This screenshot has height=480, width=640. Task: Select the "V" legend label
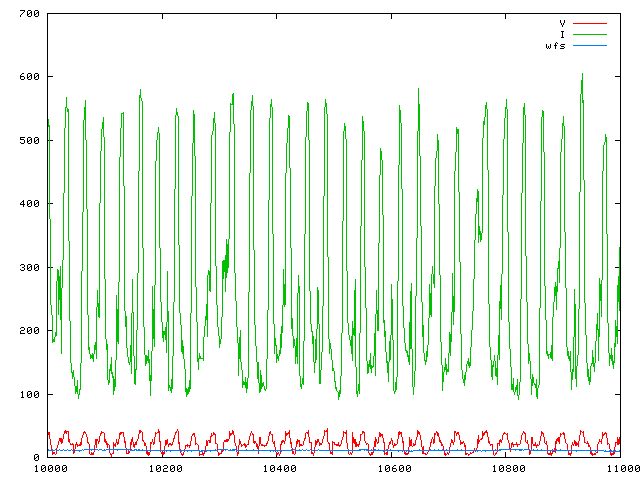(562, 22)
